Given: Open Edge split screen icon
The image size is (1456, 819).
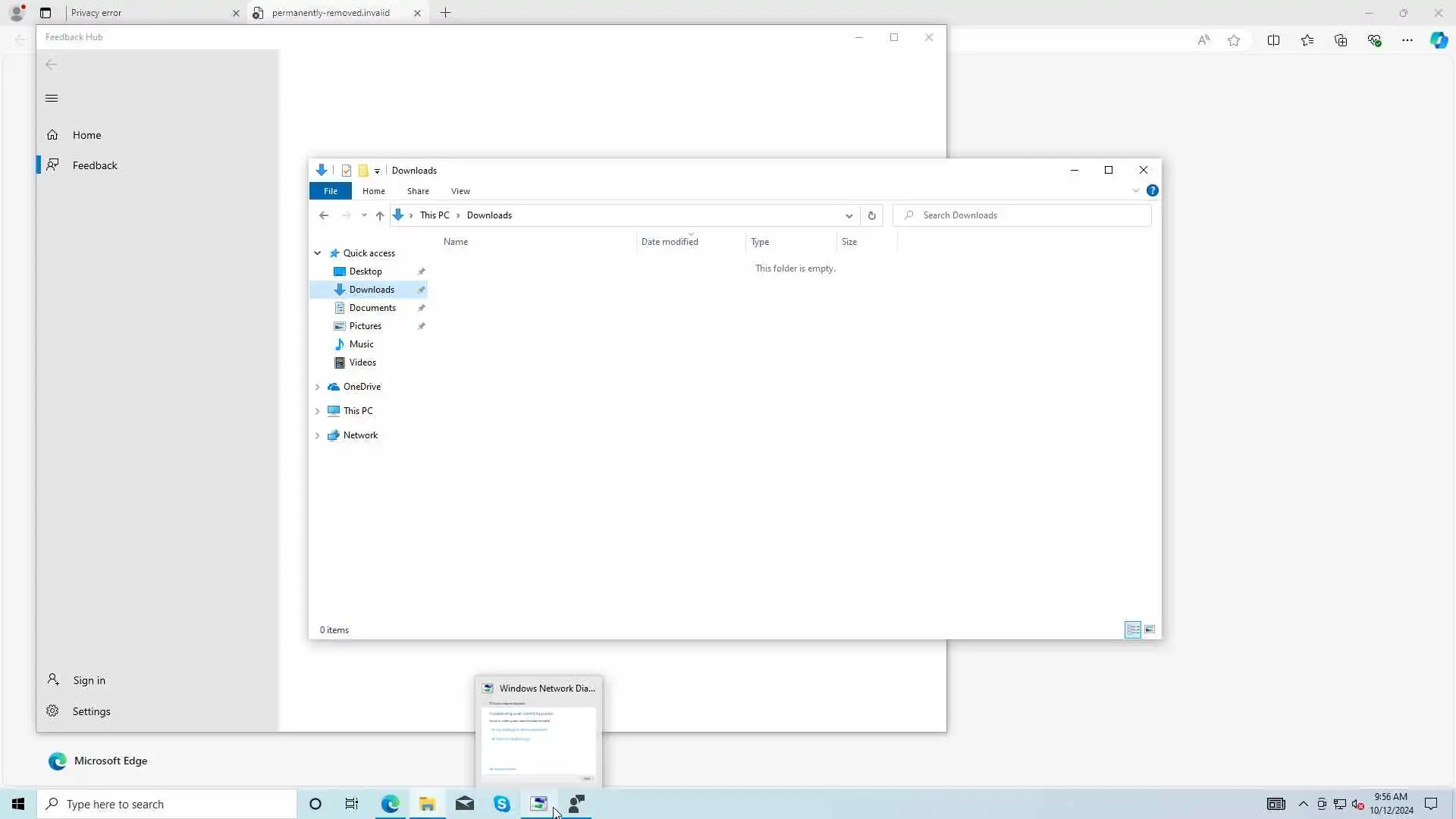Looking at the screenshot, I should coord(1273,40).
